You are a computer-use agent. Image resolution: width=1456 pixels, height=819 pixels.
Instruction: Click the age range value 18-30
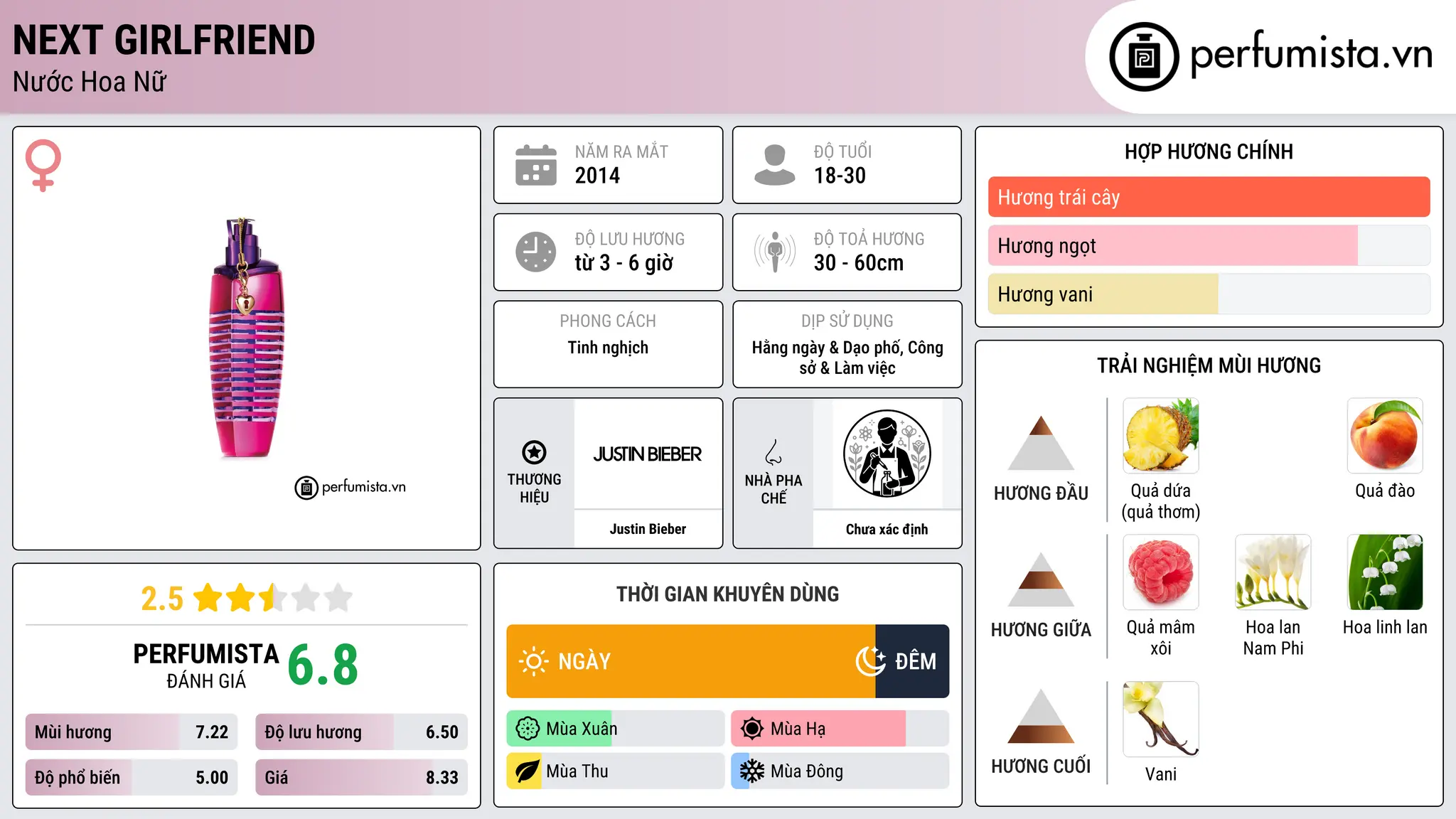click(840, 176)
